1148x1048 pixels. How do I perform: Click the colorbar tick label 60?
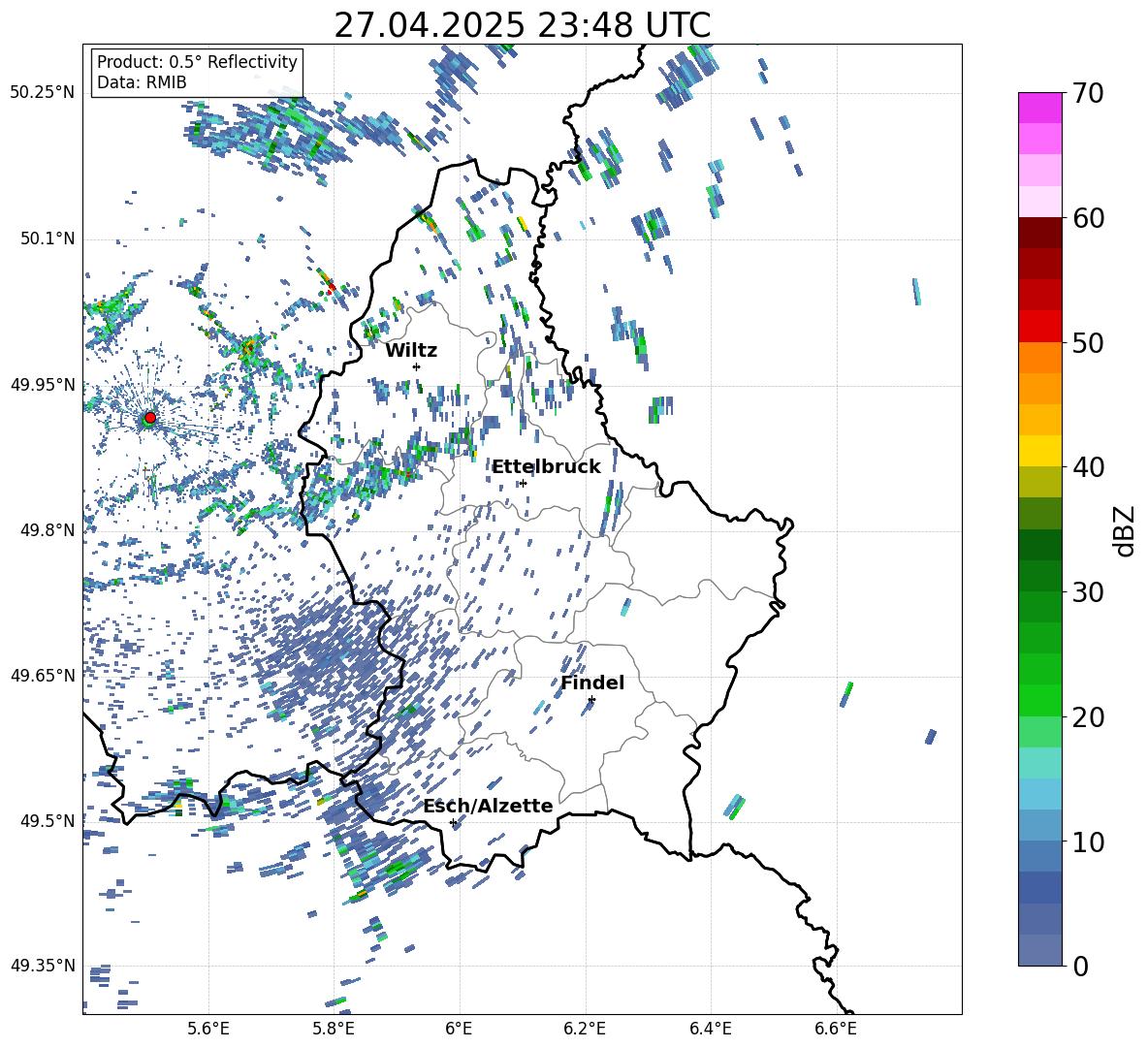coord(1088,218)
